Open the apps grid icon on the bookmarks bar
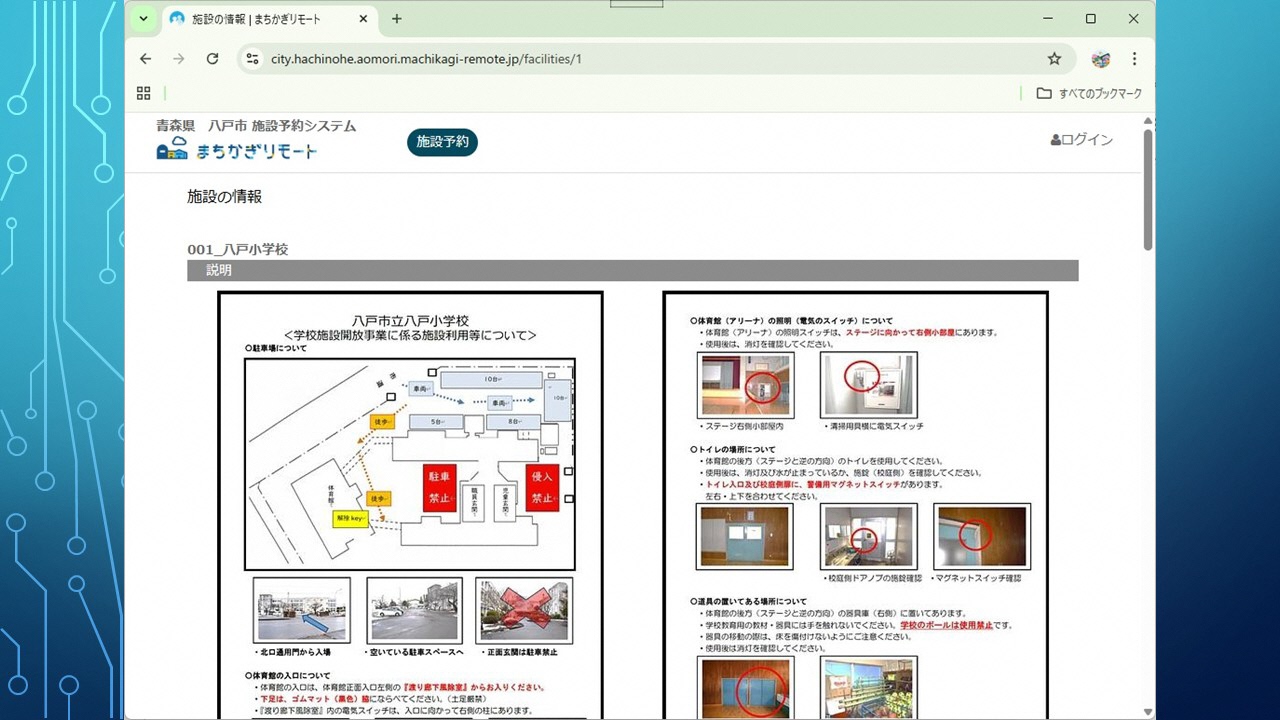This screenshot has height=720, width=1280. point(143,92)
